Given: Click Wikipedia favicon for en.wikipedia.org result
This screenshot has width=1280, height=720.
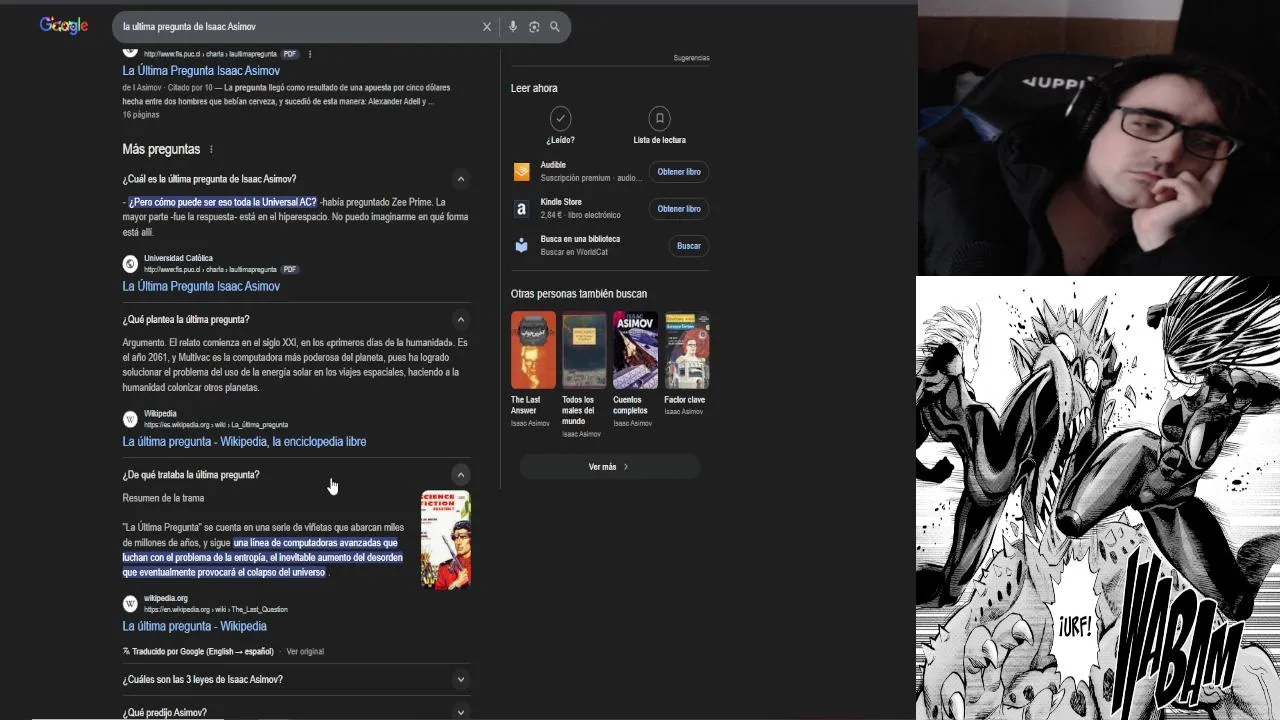Looking at the screenshot, I should coord(130,604).
